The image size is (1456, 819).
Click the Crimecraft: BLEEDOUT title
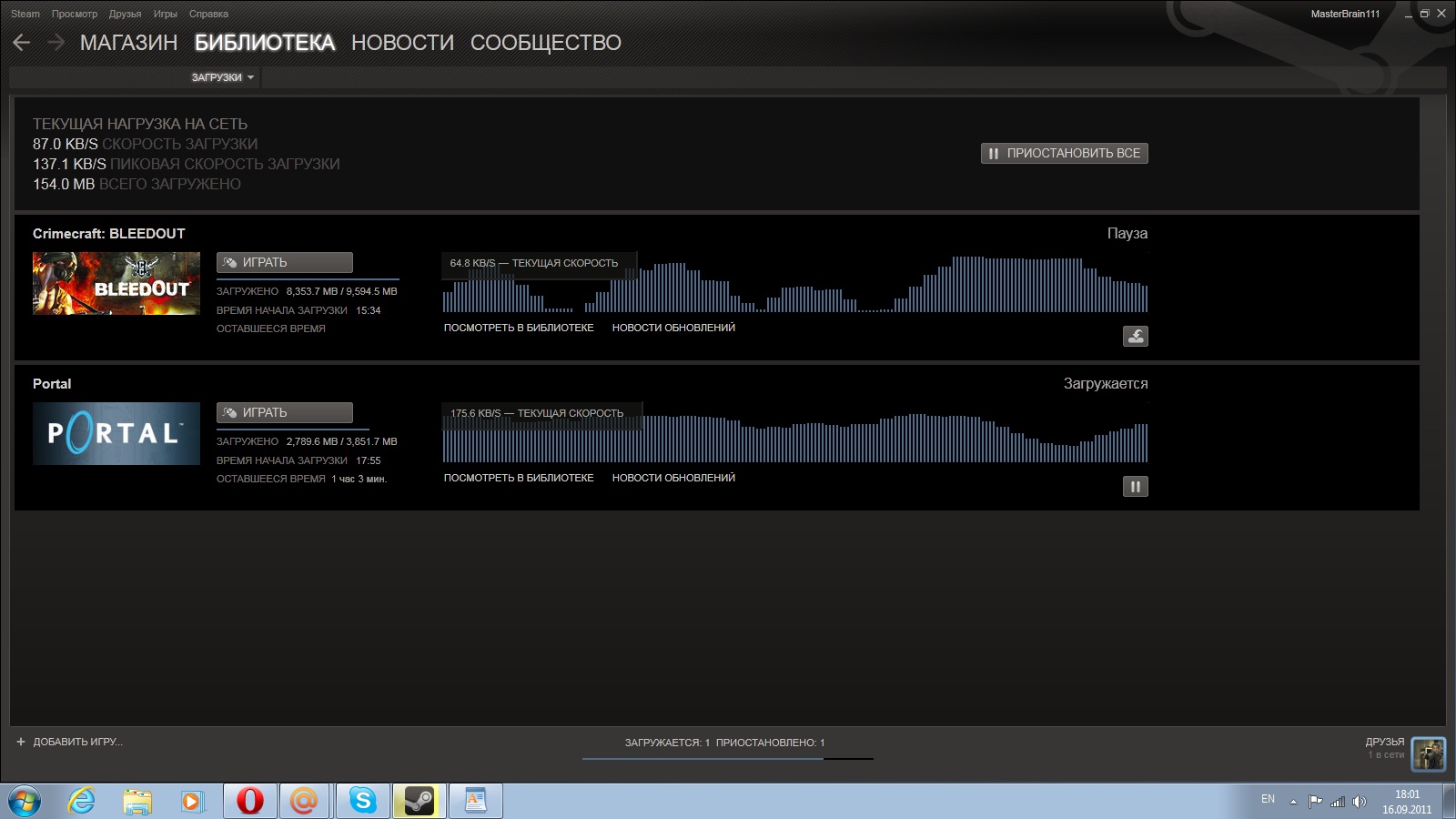(x=109, y=234)
